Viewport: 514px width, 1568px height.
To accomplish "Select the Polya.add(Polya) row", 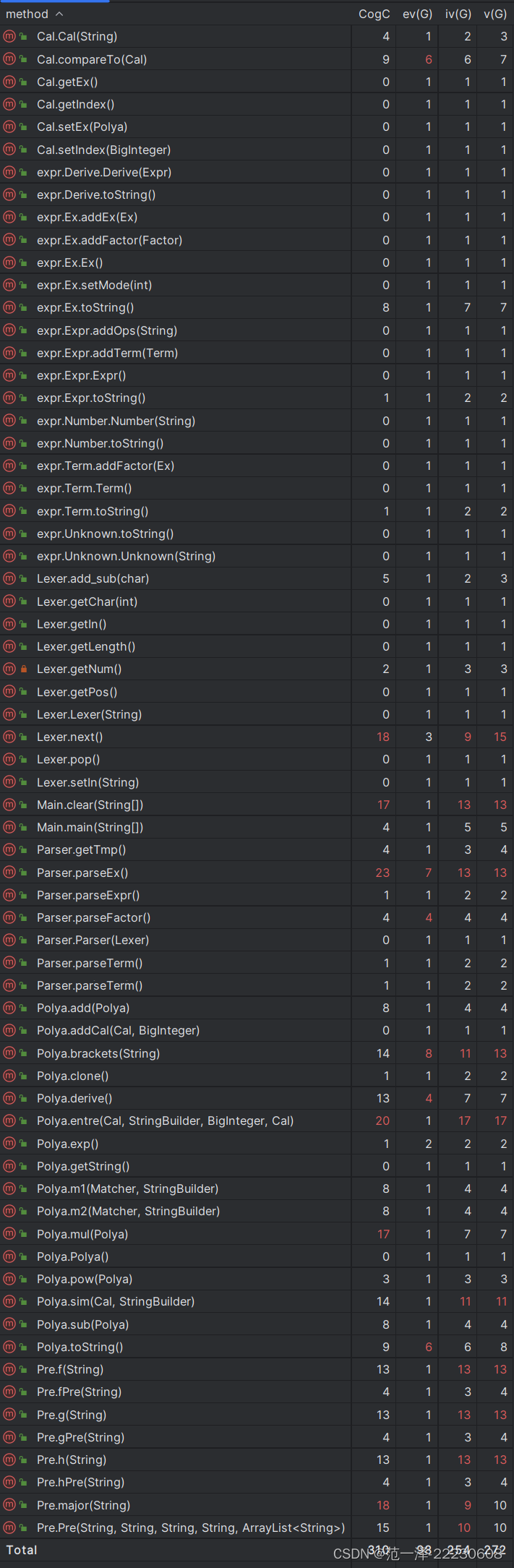I will [x=257, y=1008].
